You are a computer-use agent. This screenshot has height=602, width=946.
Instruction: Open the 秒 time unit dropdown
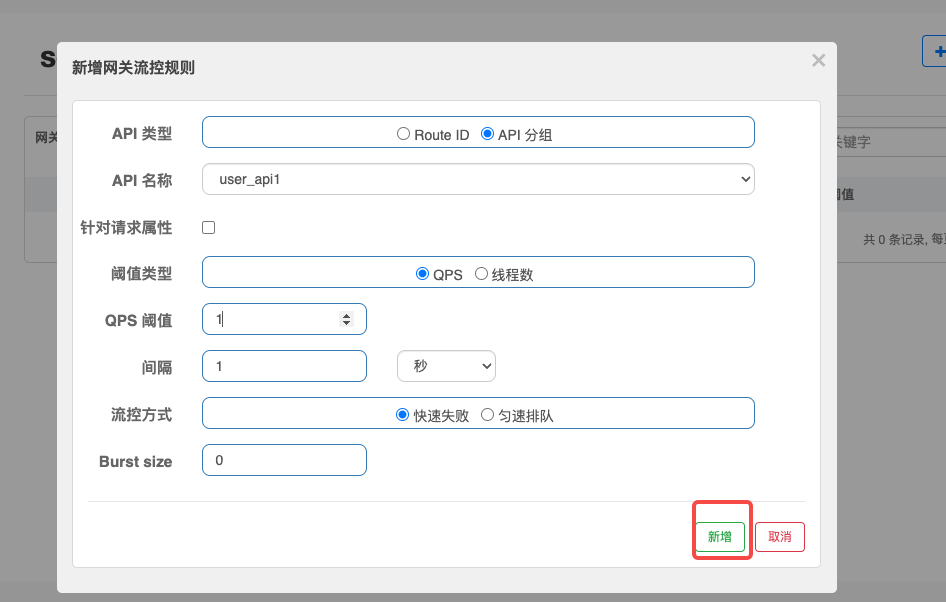(446, 366)
